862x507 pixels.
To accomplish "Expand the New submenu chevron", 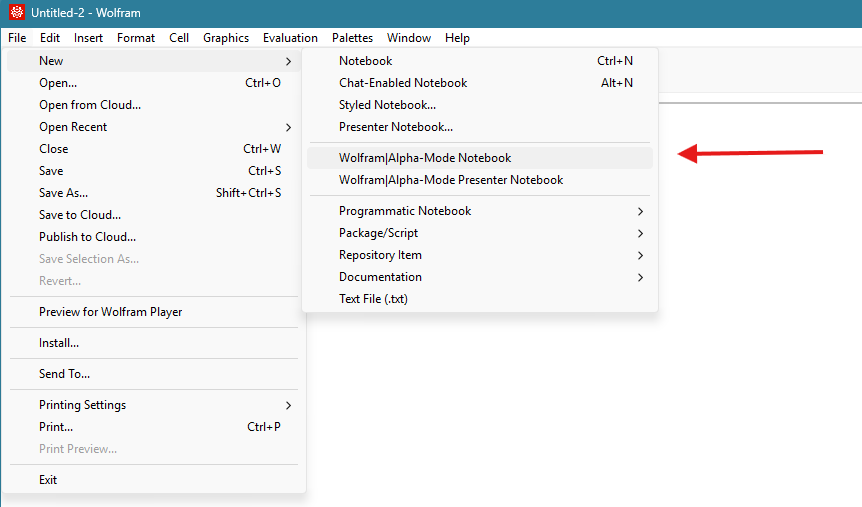I will pos(289,62).
